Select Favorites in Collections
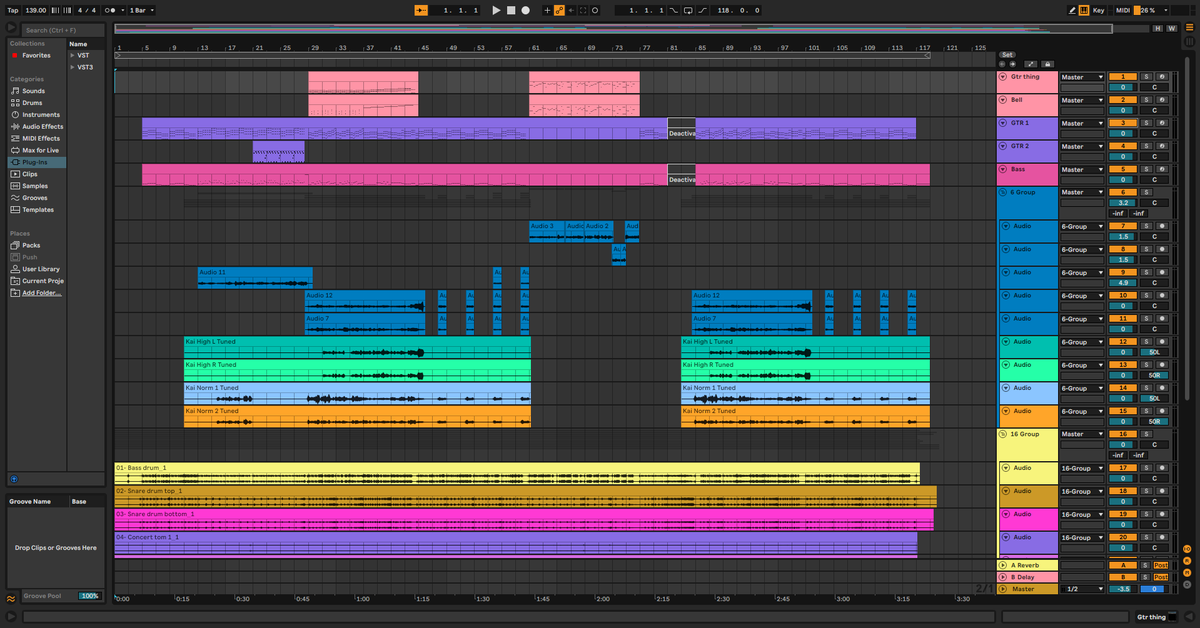Image resolution: width=1200 pixels, height=628 pixels. [x=36, y=55]
